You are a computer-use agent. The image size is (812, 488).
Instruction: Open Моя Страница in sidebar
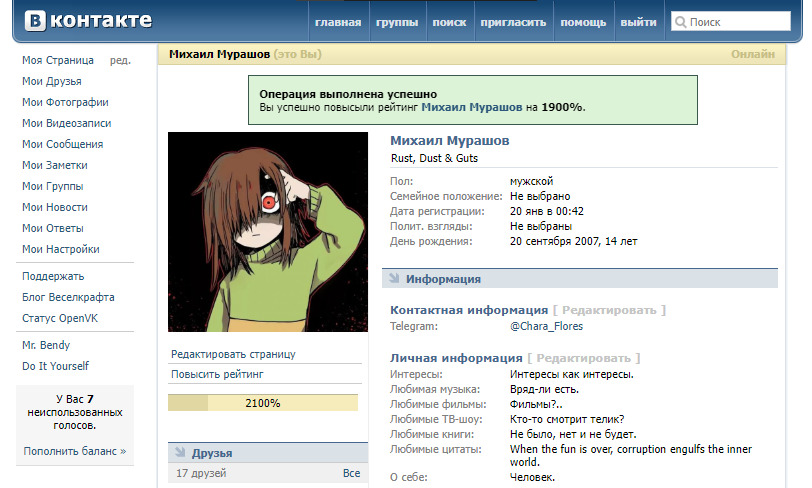point(58,60)
